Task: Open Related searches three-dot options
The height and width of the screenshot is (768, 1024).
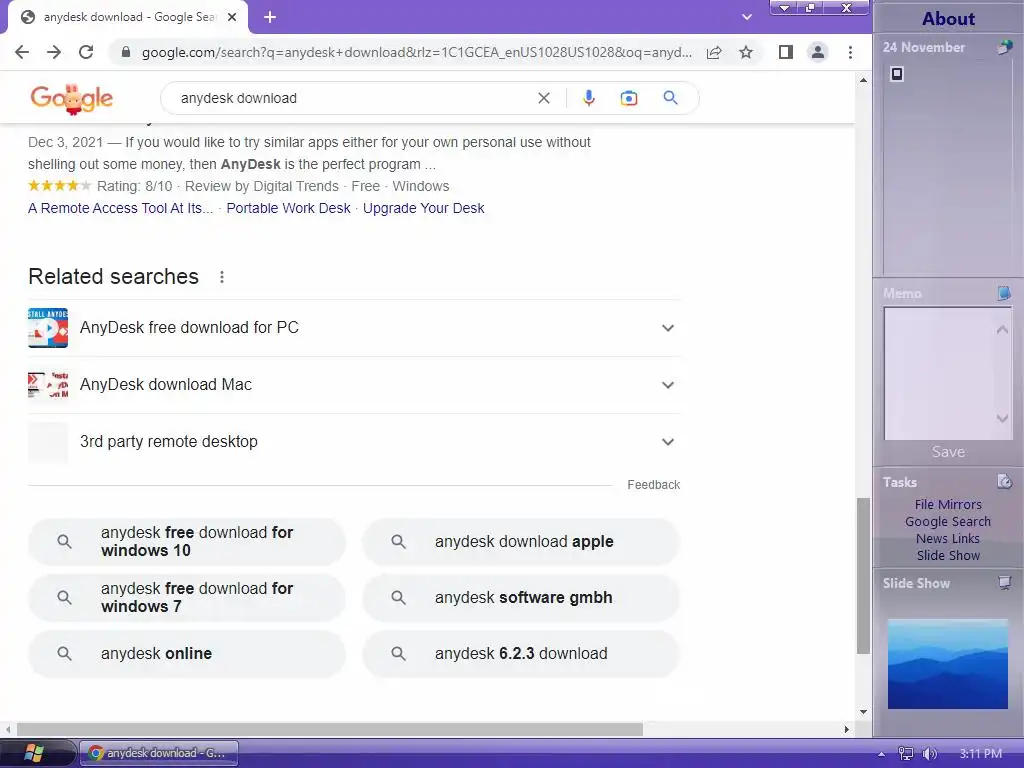Action: [x=222, y=277]
